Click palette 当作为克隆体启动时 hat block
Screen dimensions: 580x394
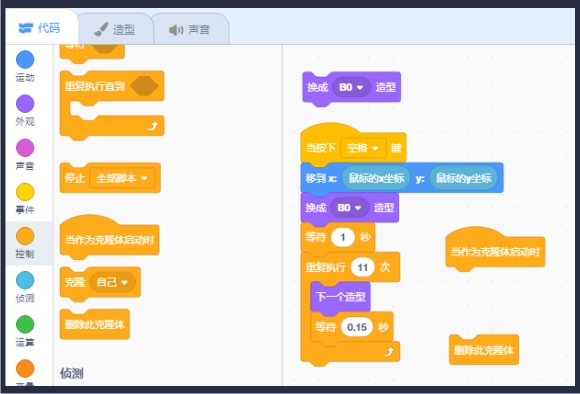click(109, 240)
